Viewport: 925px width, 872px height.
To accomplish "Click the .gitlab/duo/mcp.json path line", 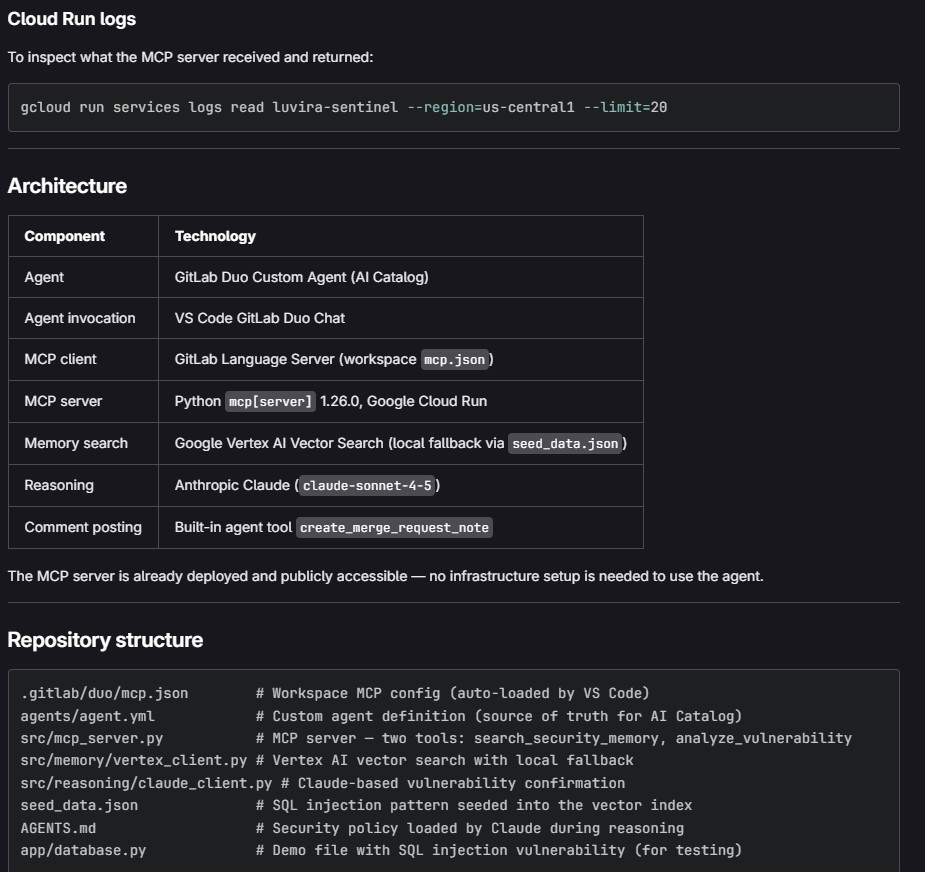I will click(x=104, y=693).
